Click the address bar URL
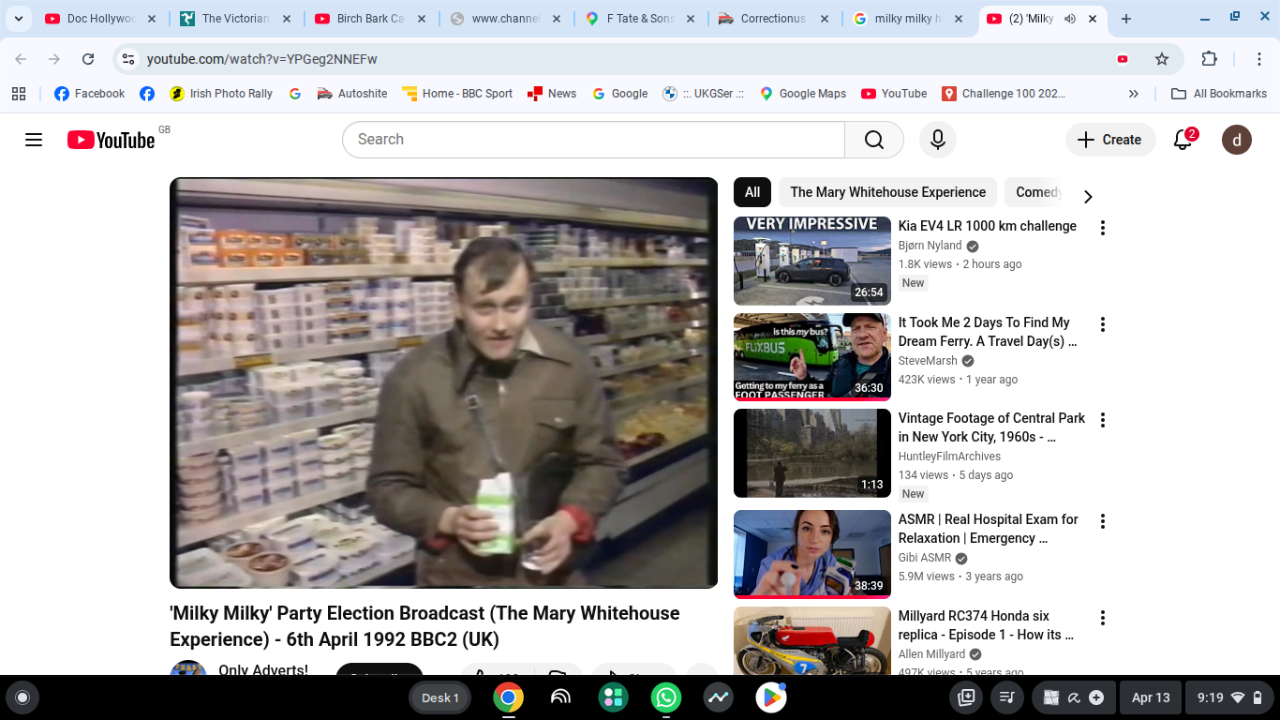Screen dimensions: 1280x720 tap(262, 59)
